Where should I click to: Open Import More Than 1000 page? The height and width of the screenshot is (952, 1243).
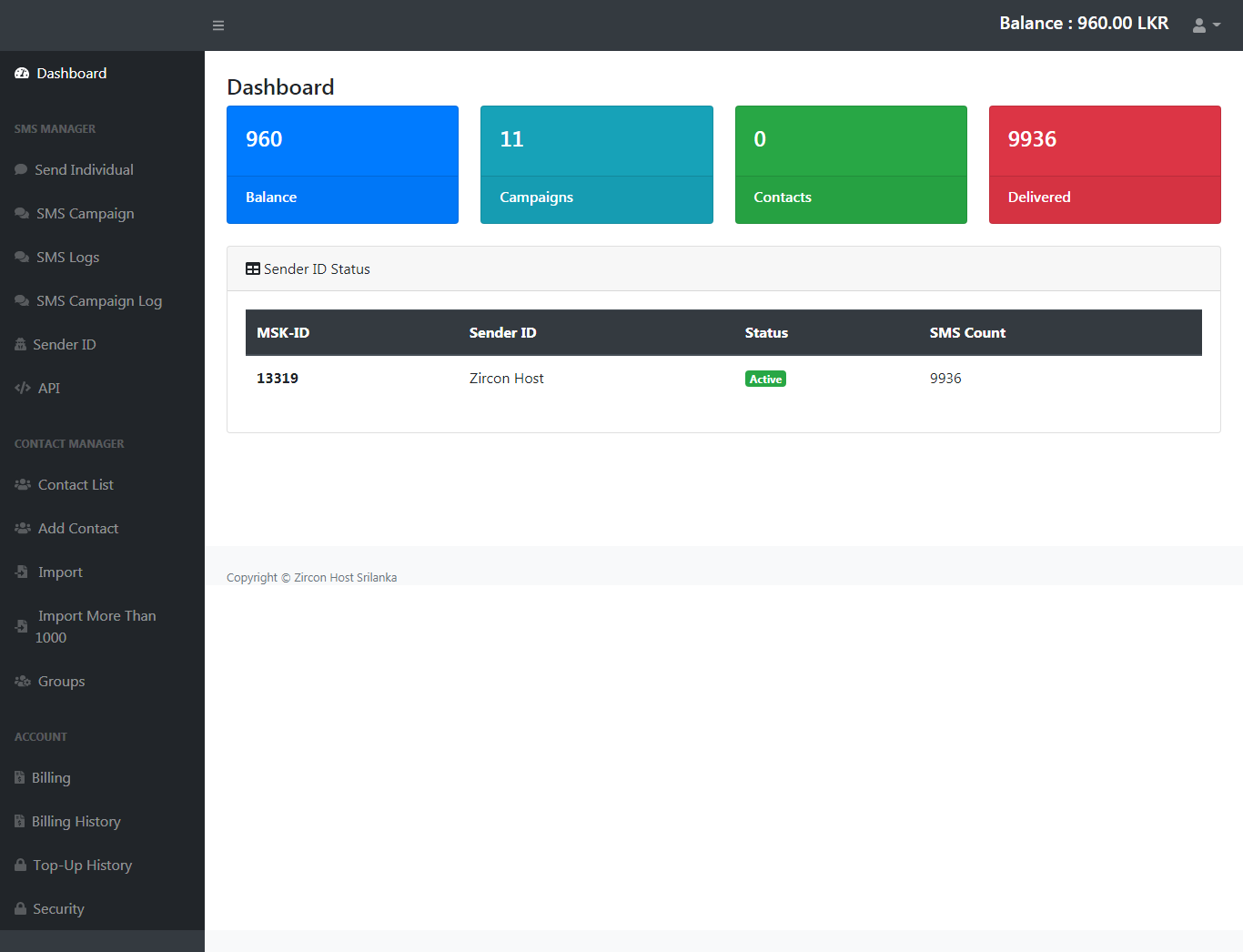pos(96,627)
